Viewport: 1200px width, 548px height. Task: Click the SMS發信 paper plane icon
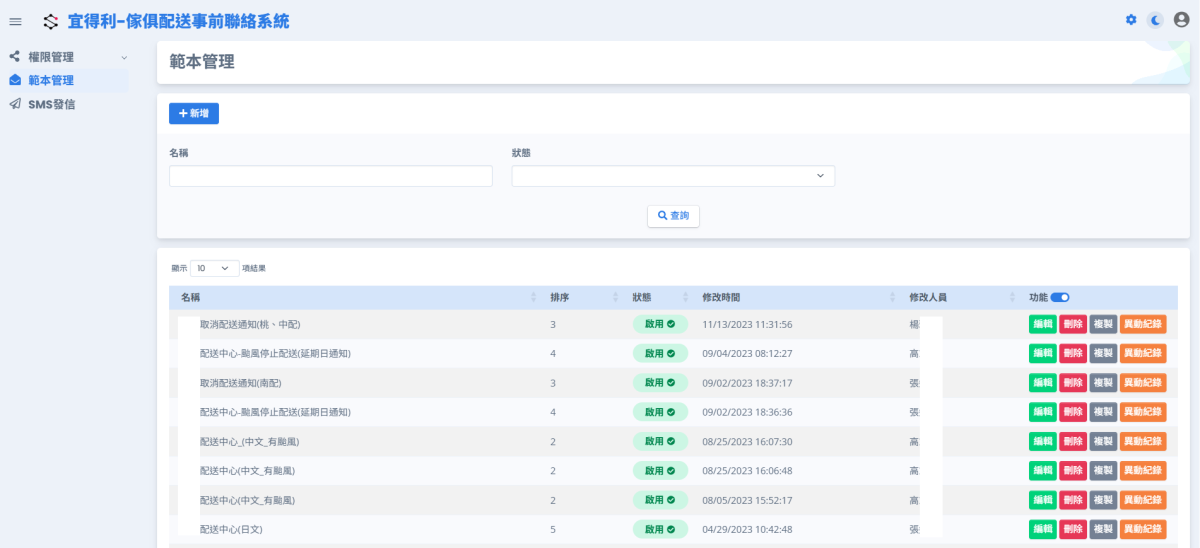(15, 104)
